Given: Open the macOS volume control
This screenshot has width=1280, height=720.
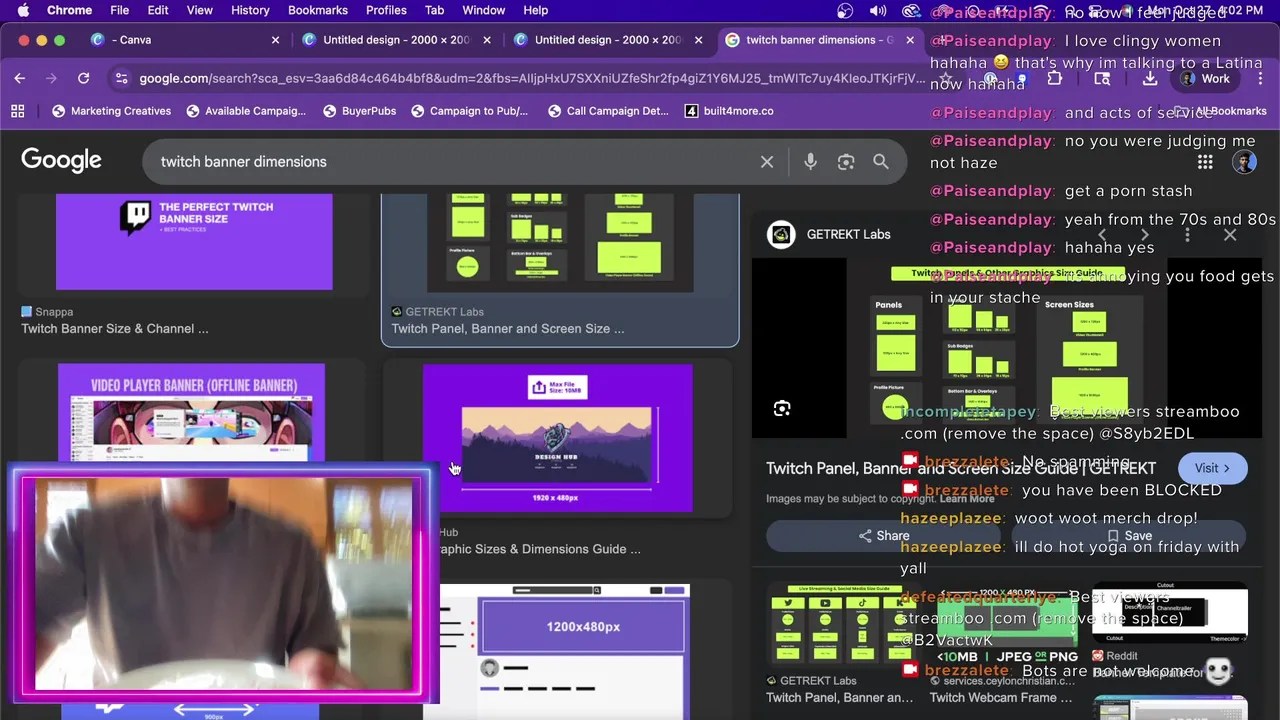Looking at the screenshot, I should point(878,11).
